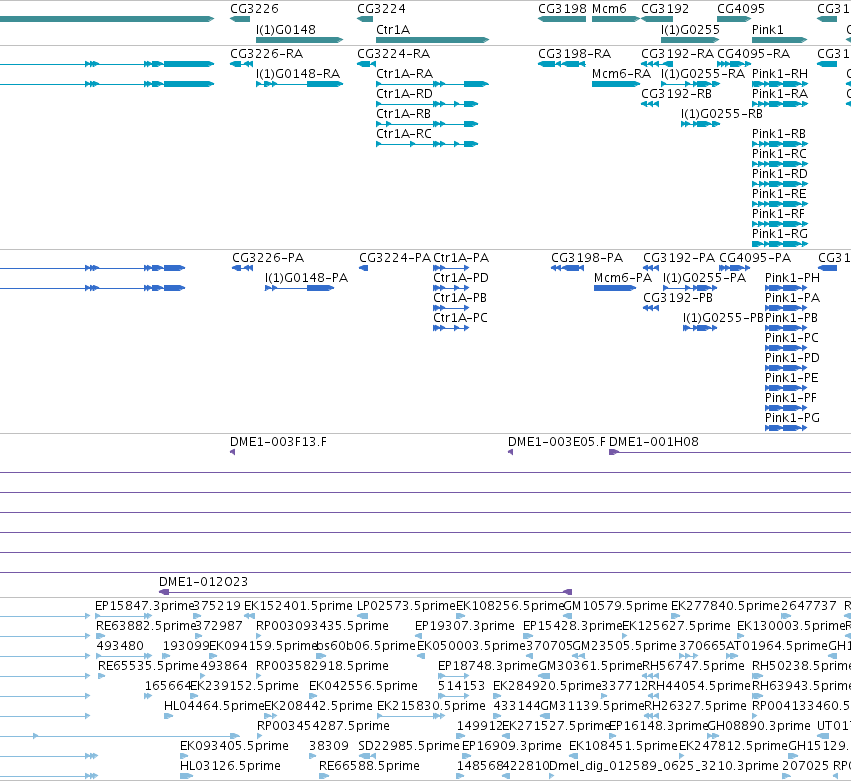Image resolution: width=851 pixels, height=781 pixels.
Task: Select the Pink1-RC transcript label
Action: click(779, 154)
